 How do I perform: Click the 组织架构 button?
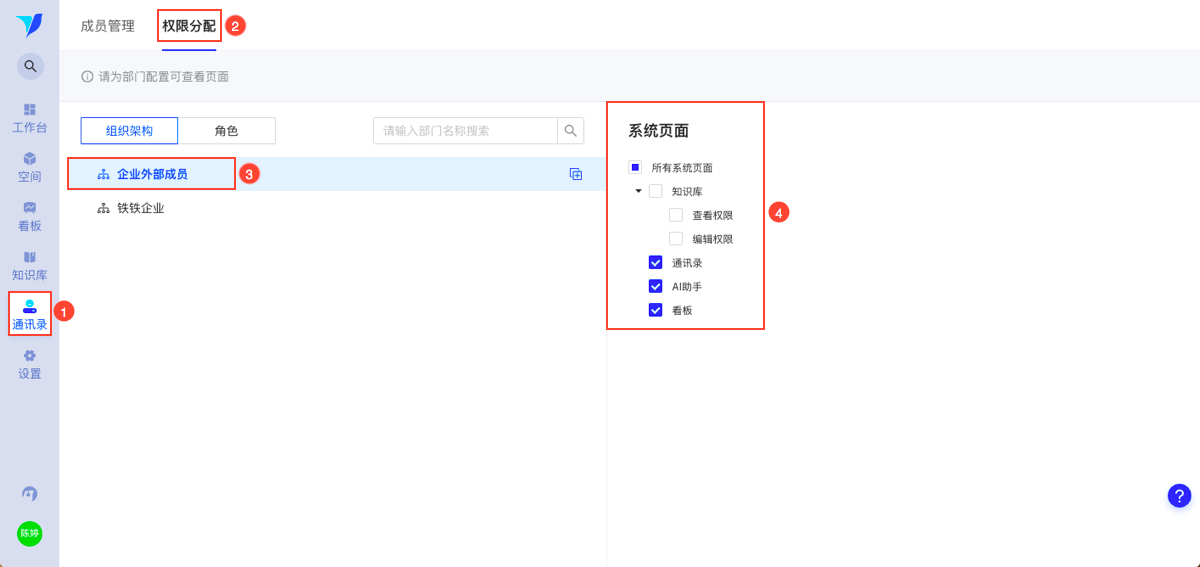(129, 131)
